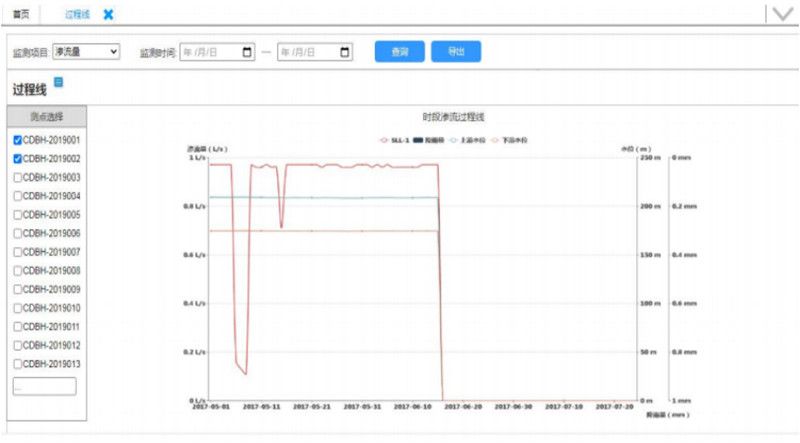The height and width of the screenshot is (443, 800).
Task: Close the 过程线 tab with the X icon
Action: click(x=109, y=14)
